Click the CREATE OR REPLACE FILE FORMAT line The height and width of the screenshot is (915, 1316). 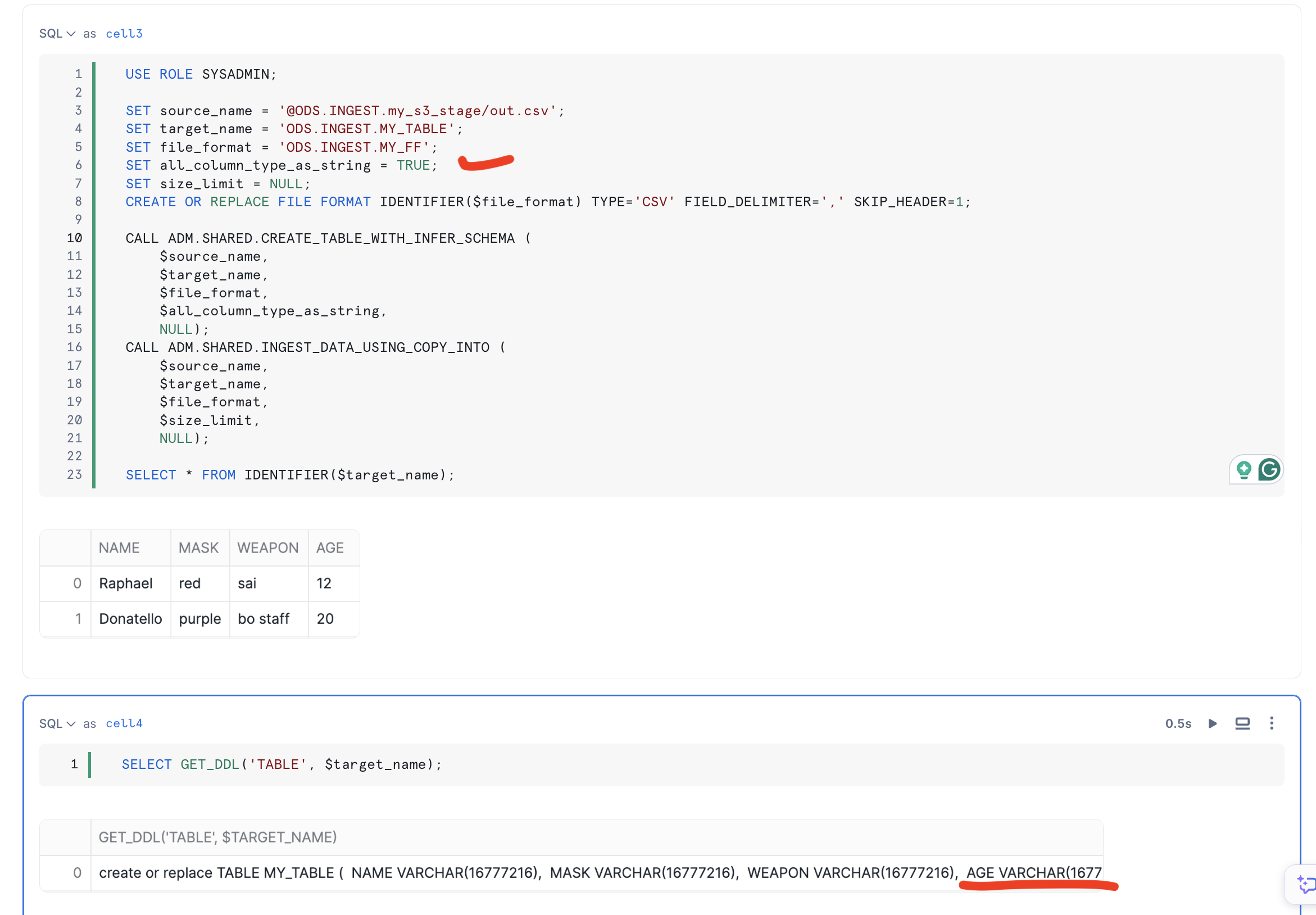pyautogui.click(x=548, y=202)
